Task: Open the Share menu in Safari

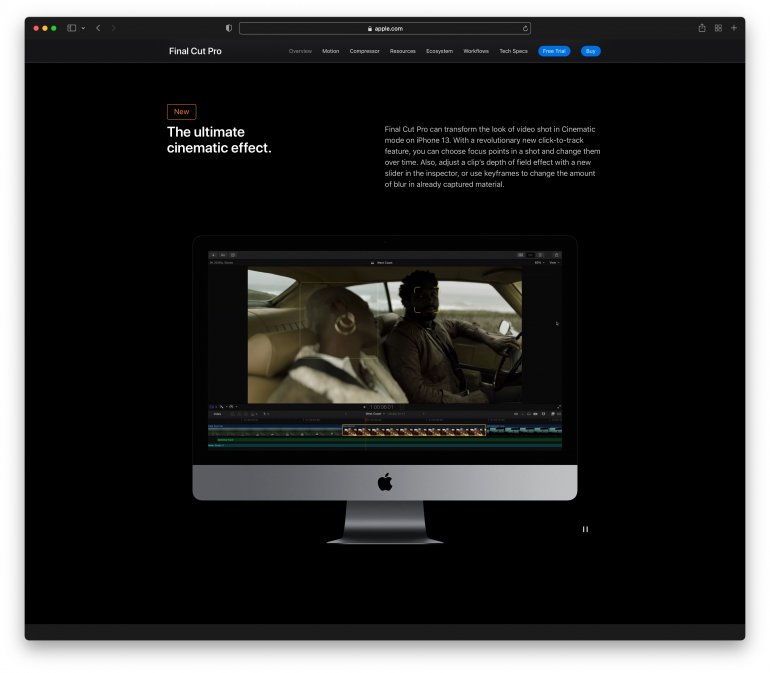Action: (702, 28)
